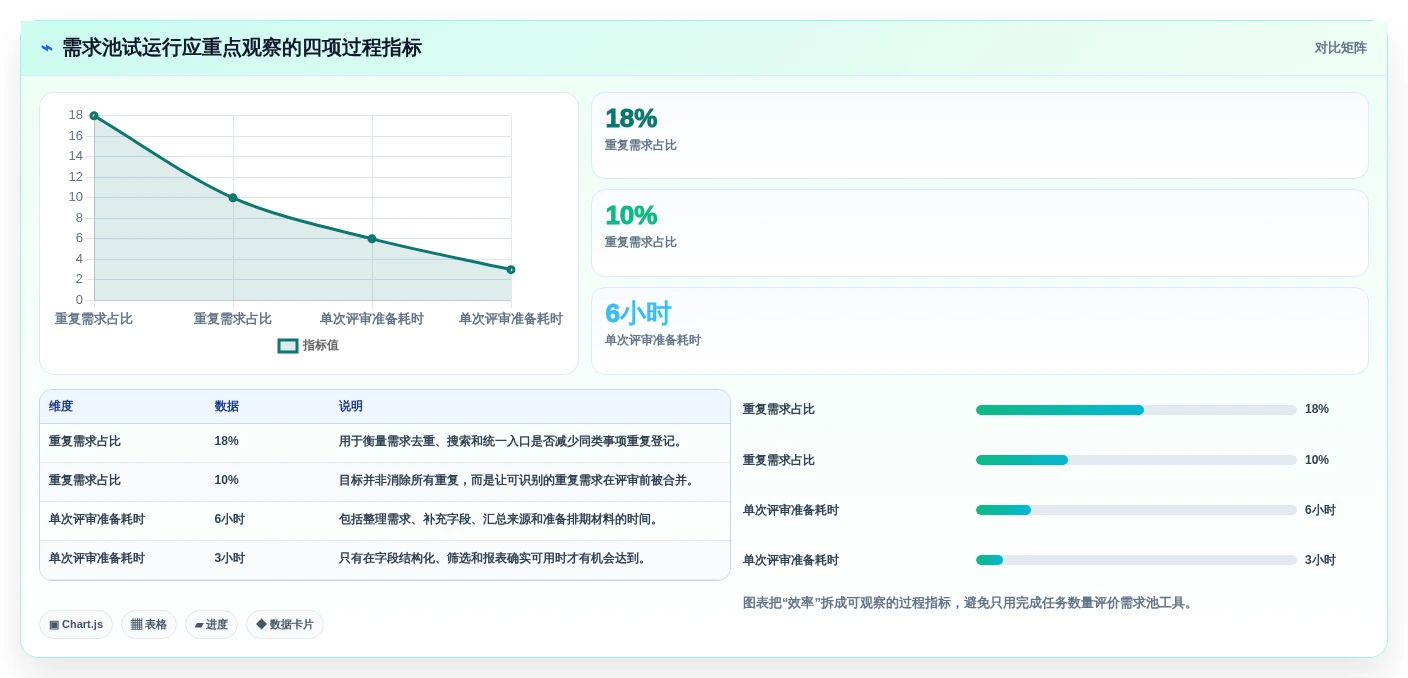Toggle the 指标值 legend swatch in the chart
This screenshot has height=678, width=1408.
(x=288, y=346)
